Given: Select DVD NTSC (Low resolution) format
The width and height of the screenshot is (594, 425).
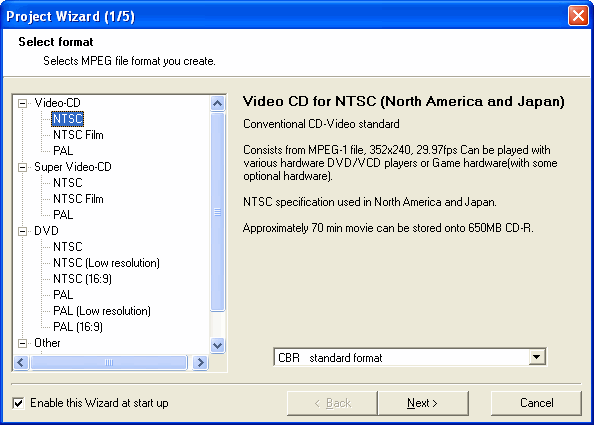Looking at the screenshot, I should (106, 263).
